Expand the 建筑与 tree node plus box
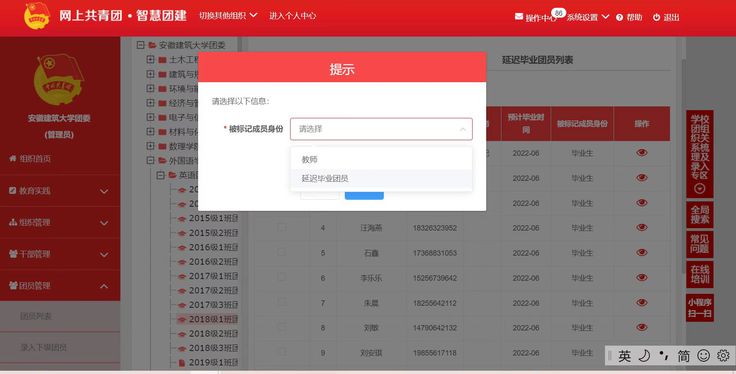 150,74
